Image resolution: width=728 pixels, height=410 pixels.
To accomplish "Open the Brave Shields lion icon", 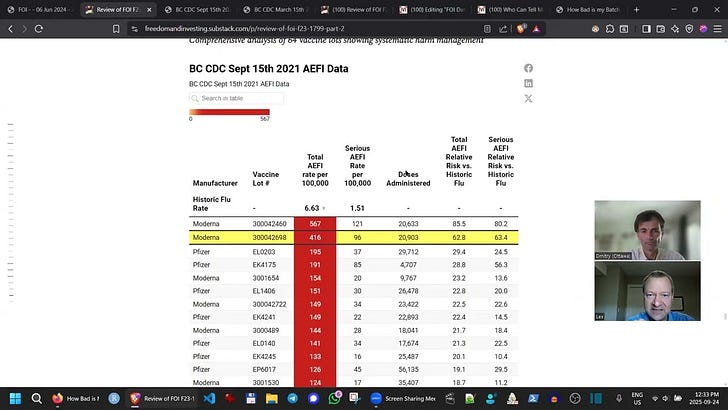I will coord(521,29).
